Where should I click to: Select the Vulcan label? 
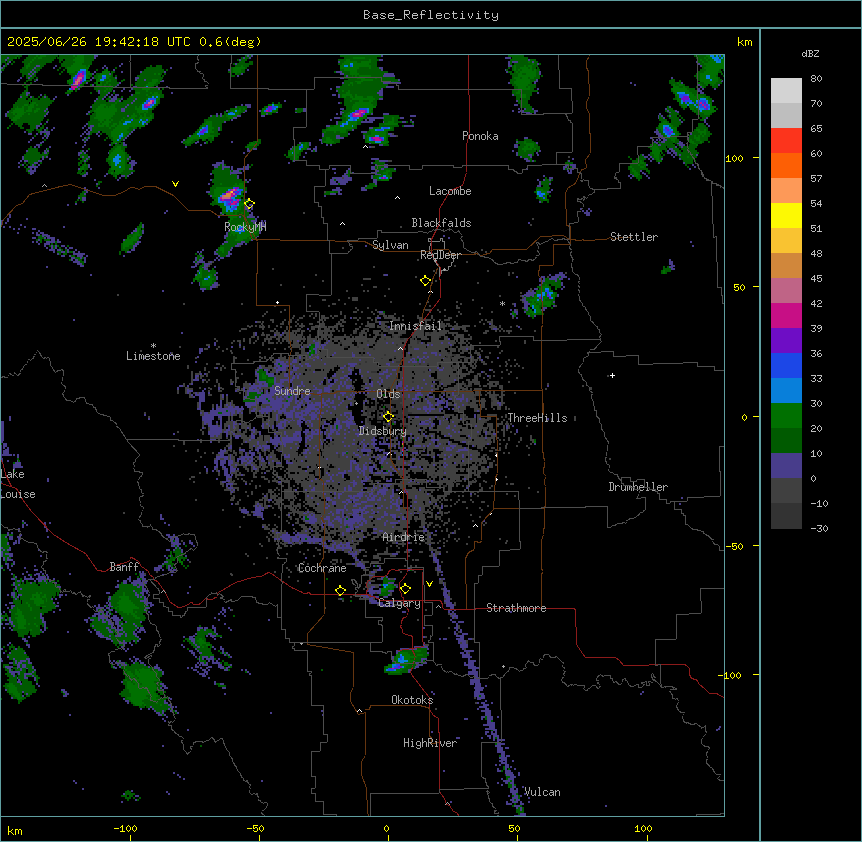pyautogui.click(x=542, y=792)
